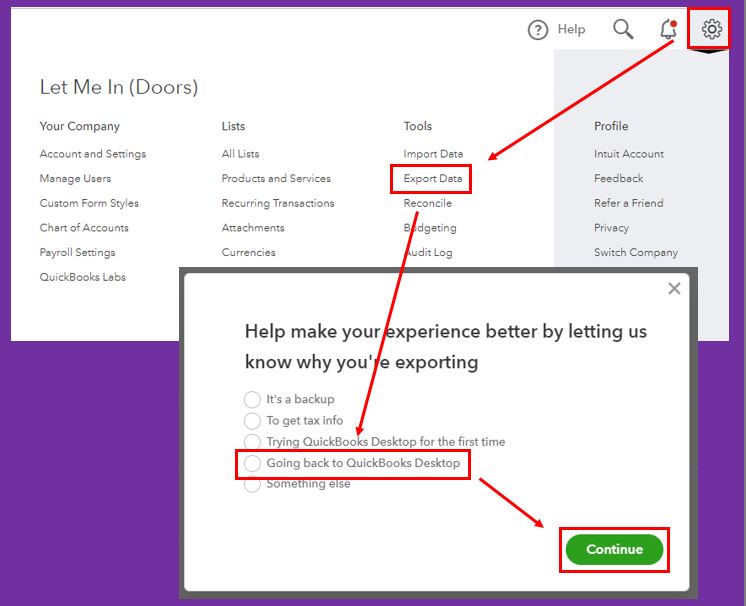Click the "Your Company" column heading
This screenshot has width=746, height=606.
tap(80, 126)
